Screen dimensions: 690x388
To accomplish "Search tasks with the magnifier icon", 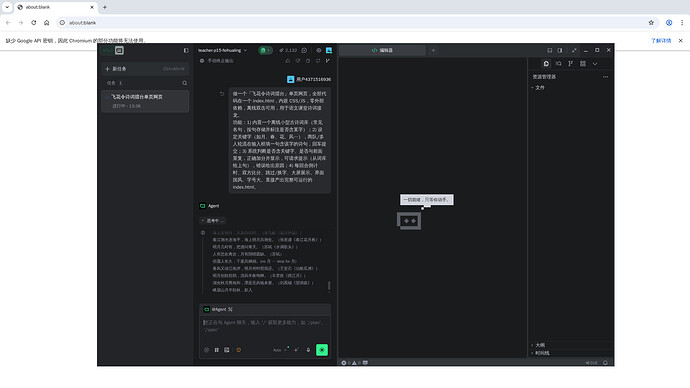I will [x=184, y=83].
